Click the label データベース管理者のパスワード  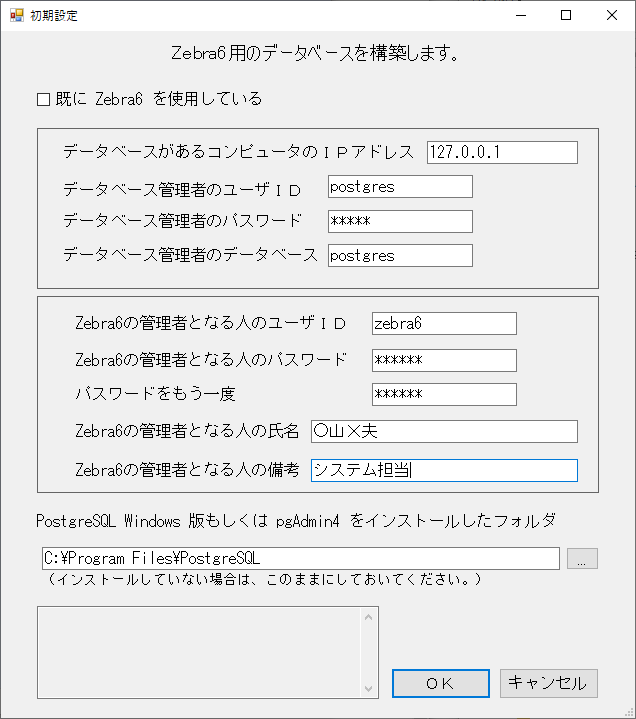182,221
